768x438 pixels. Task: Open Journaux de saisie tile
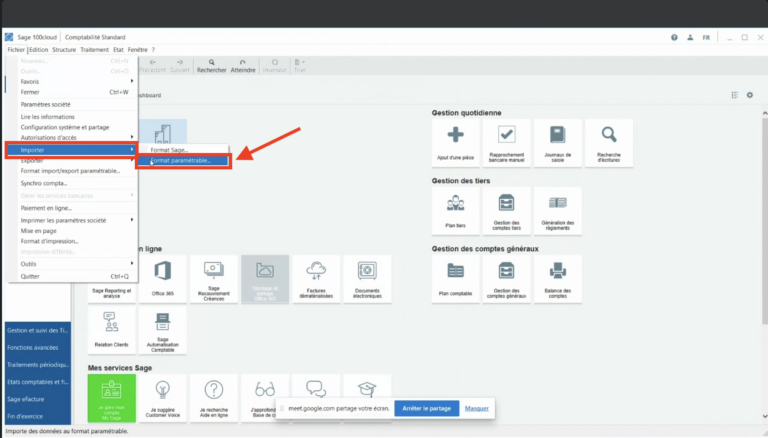click(557, 143)
